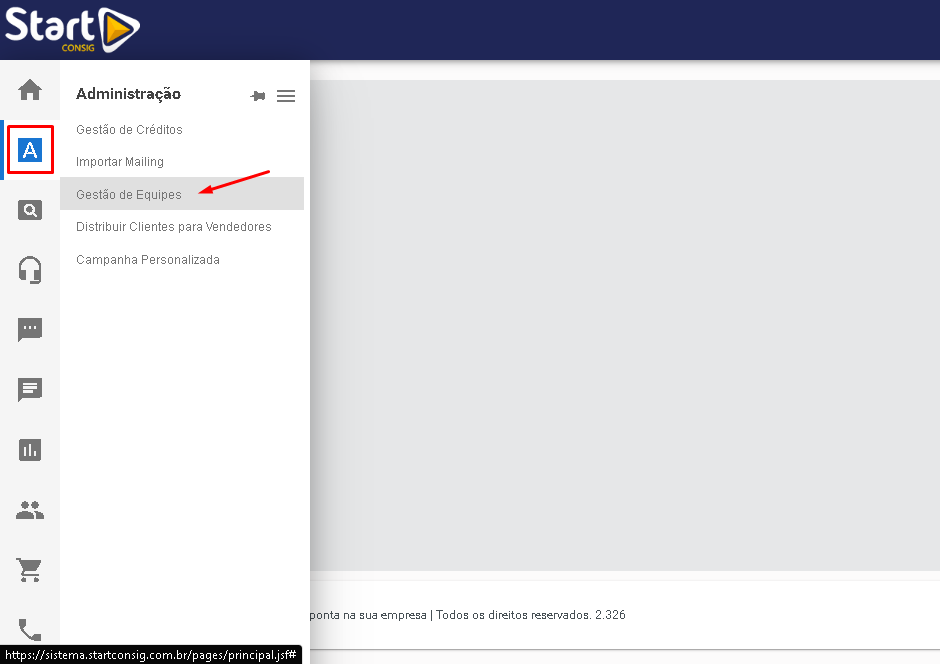Click the Start Consig logo
Viewport: 940px width, 664px height.
pos(73,29)
